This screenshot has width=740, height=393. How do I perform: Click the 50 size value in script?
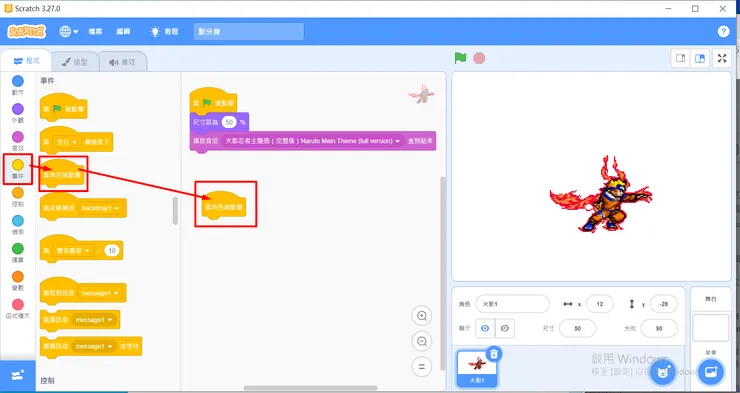point(229,122)
